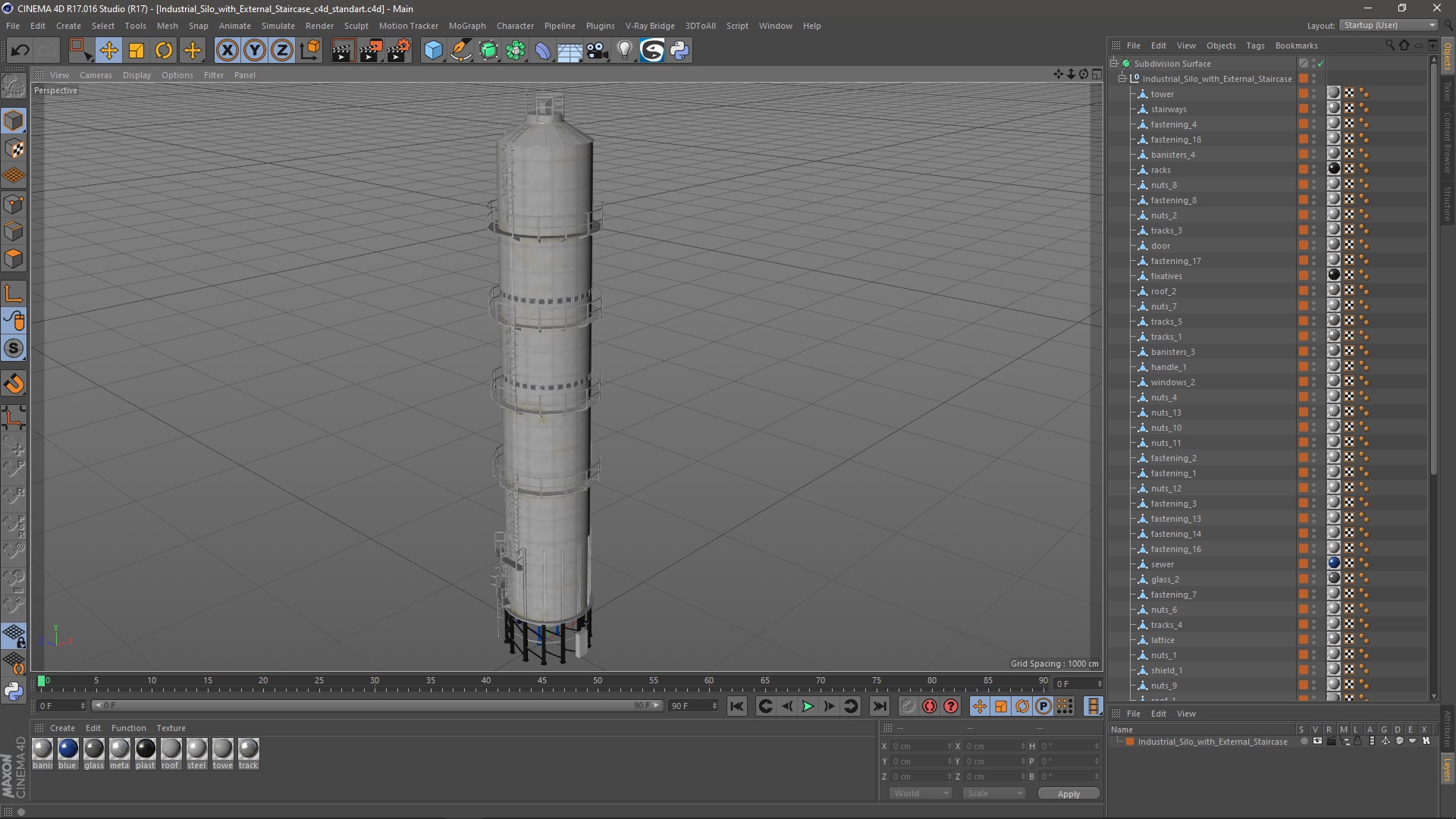Add a Light object bulb icon
Screen dimensions: 1456x819
(x=624, y=51)
